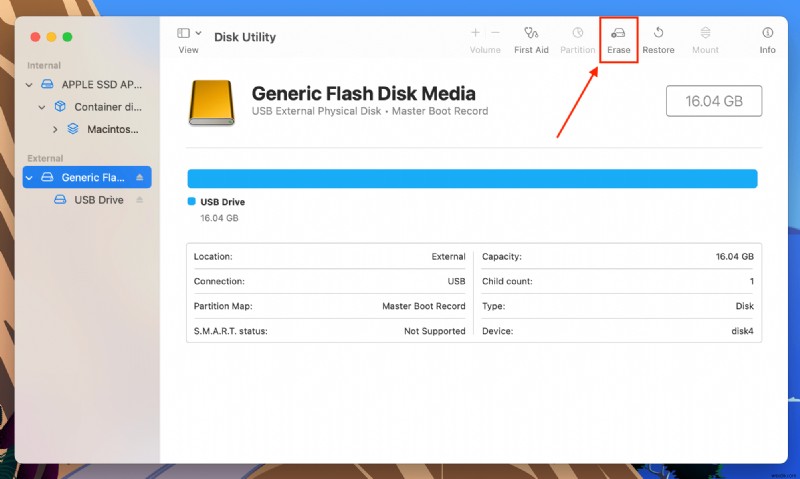This screenshot has width=800, height=479.
Task: Click the External section header
Action: 45,158
